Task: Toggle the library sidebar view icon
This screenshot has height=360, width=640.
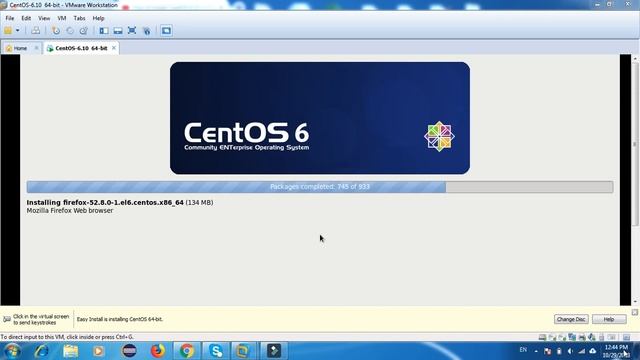Action: pyautogui.click(x=104, y=31)
